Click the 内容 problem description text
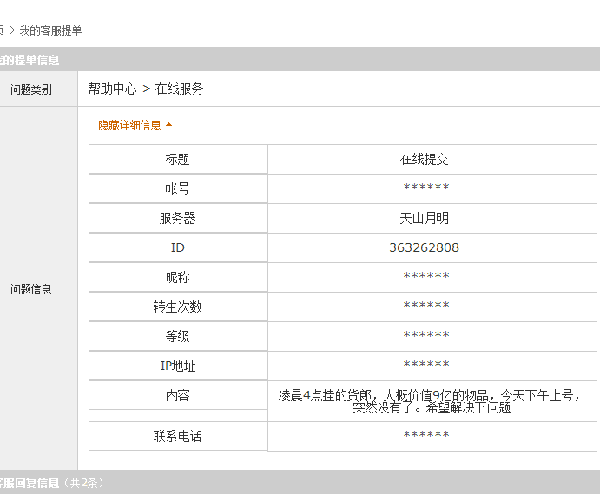 (x=428, y=401)
